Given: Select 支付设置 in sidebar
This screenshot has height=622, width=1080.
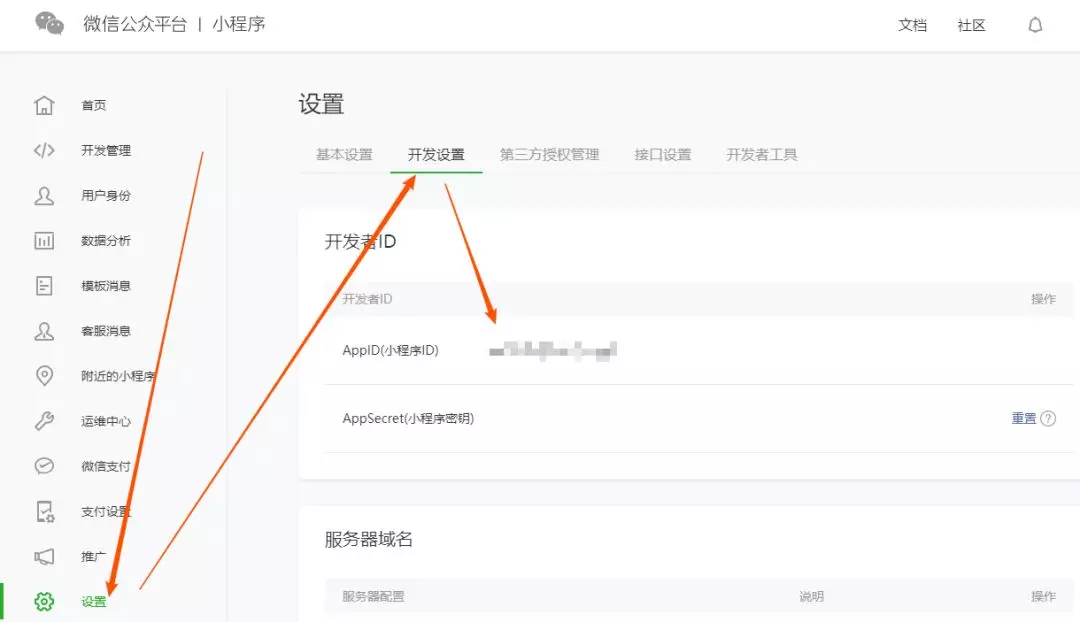Looking at the screenshot, I should [x=106, y=512].
